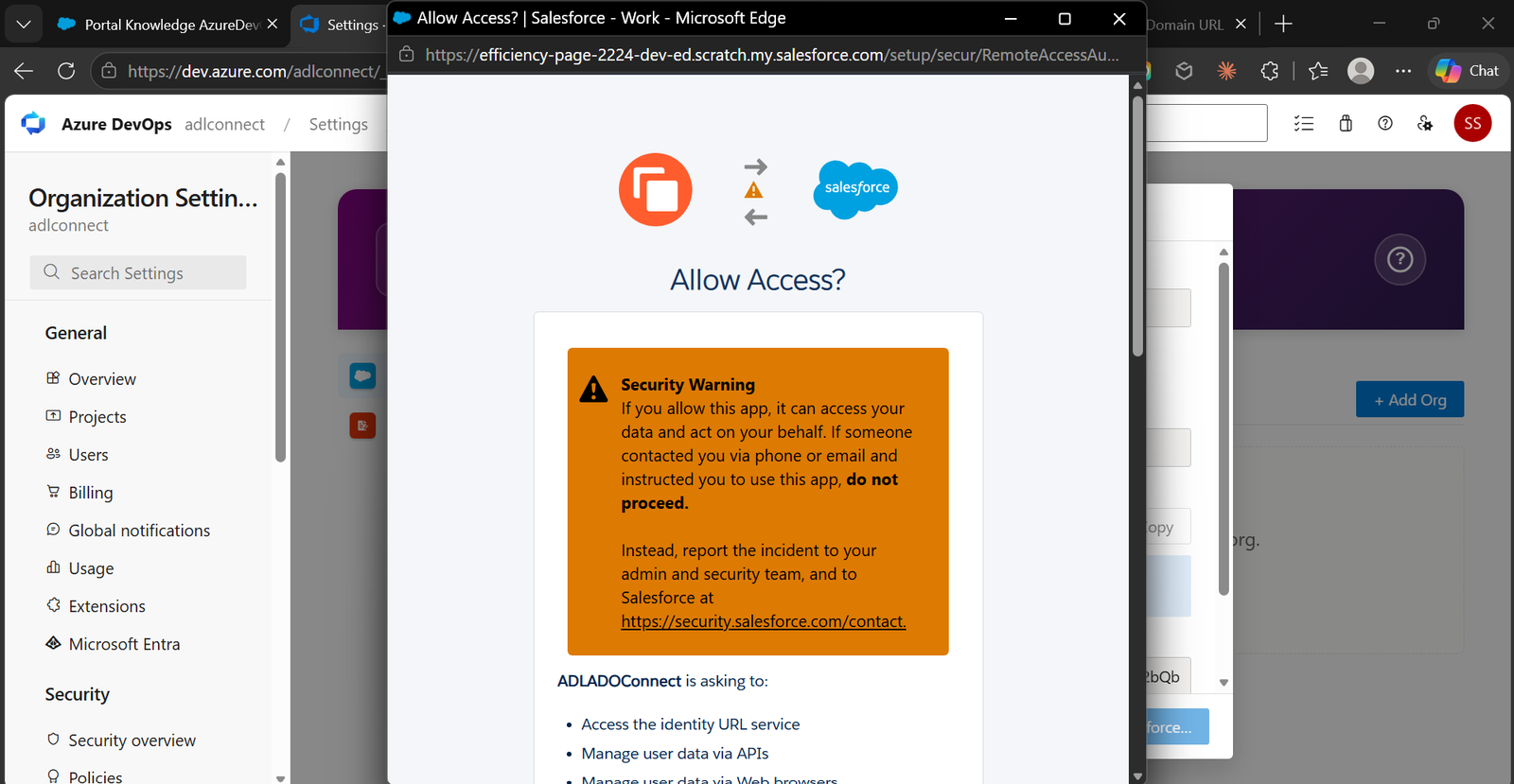Click the popup site info lock icon

coord(407,55)
